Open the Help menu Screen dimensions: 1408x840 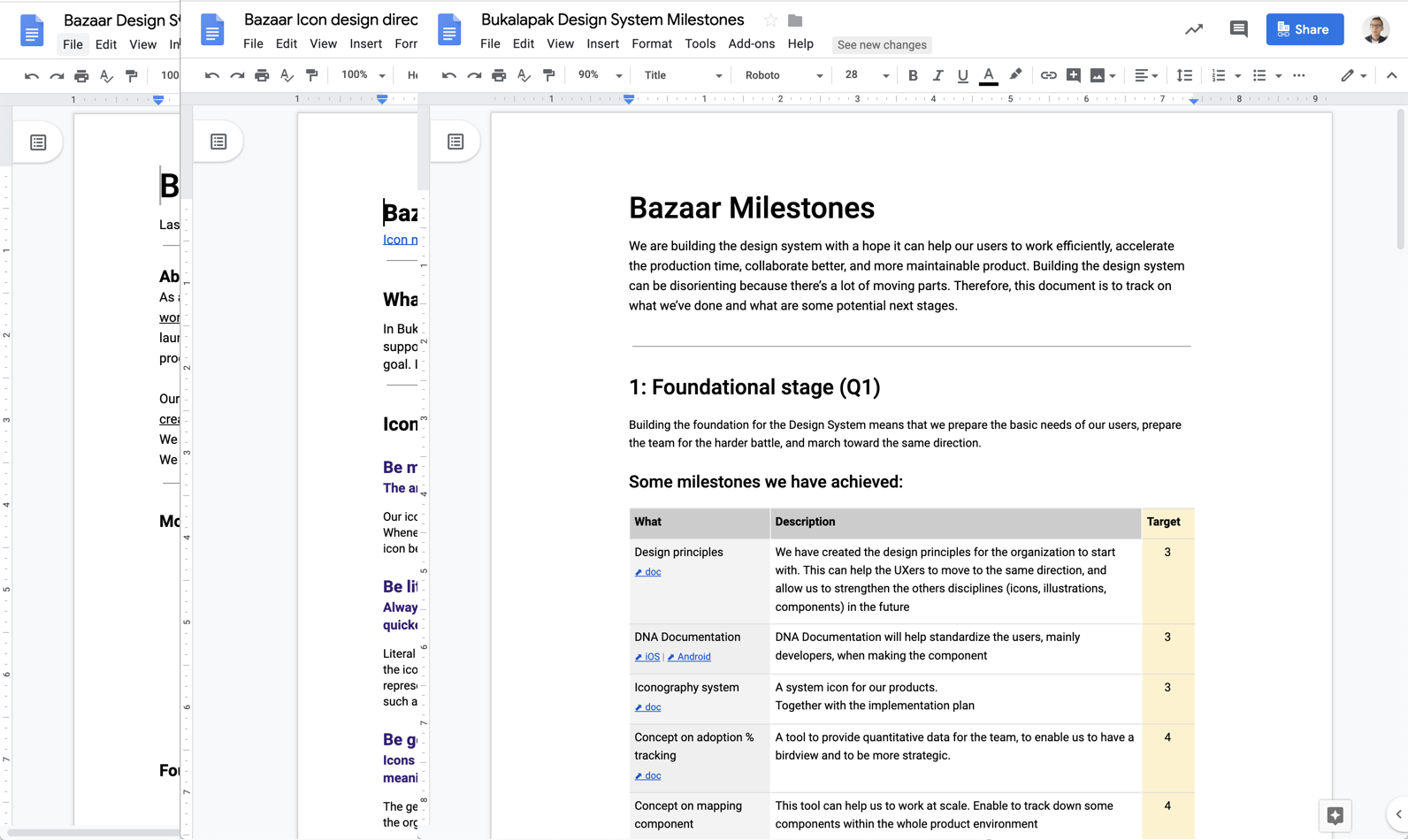click(800, 43)
